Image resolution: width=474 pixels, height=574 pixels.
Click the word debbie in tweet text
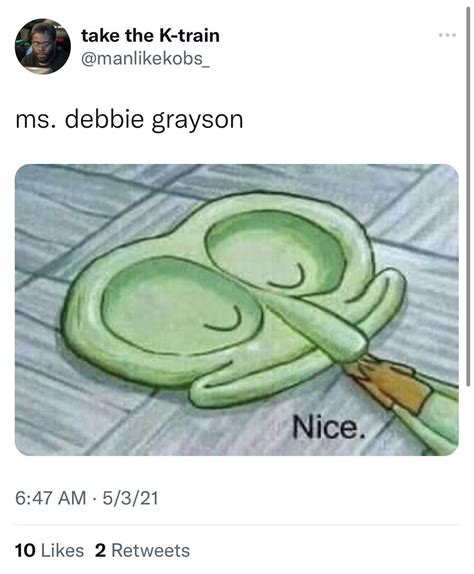[105, 119]
